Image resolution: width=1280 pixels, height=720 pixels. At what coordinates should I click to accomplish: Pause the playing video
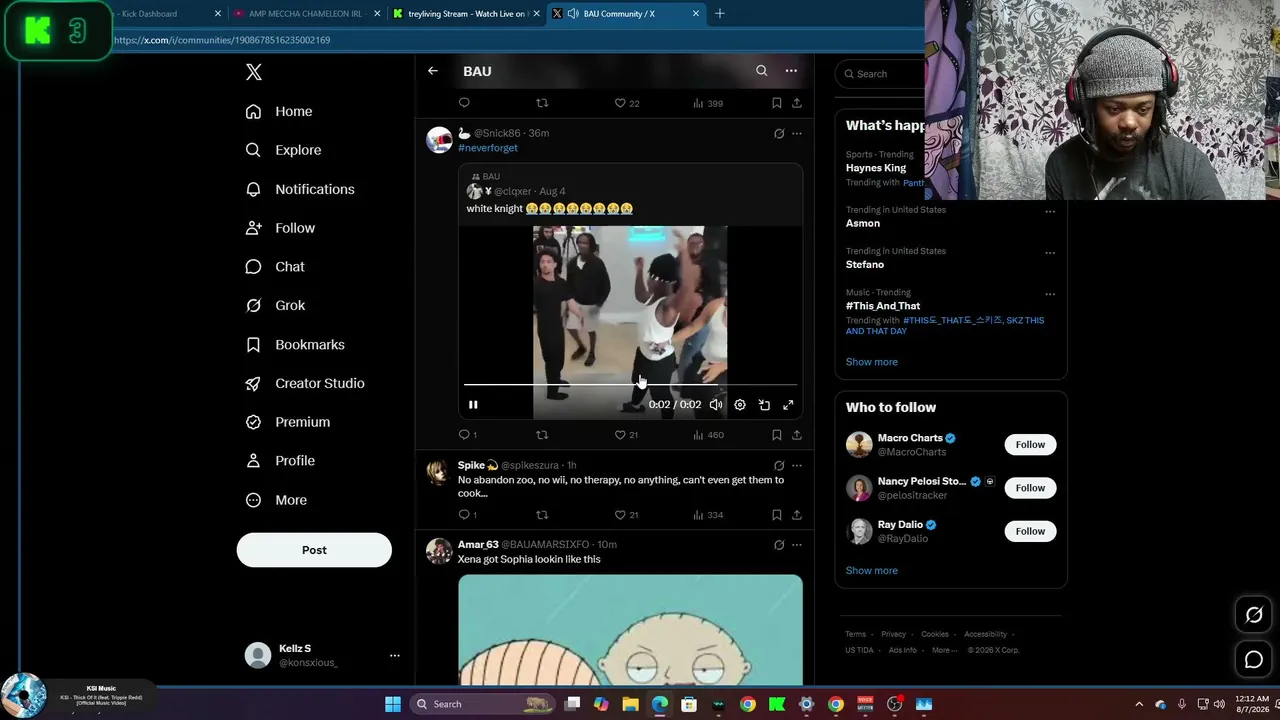pyautogui.click(x=473, y=405)
